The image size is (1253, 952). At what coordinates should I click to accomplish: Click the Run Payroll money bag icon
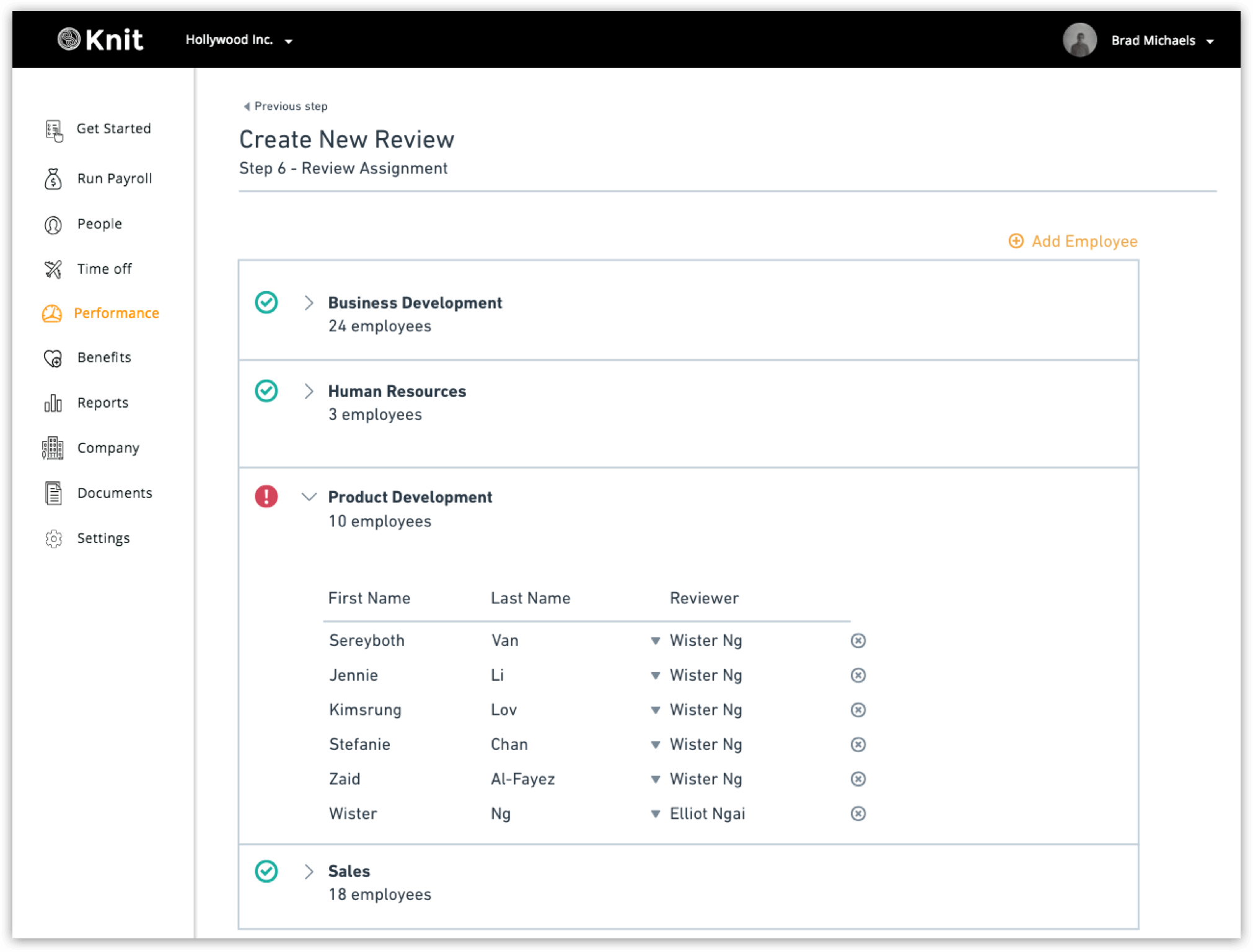(53, 179)
